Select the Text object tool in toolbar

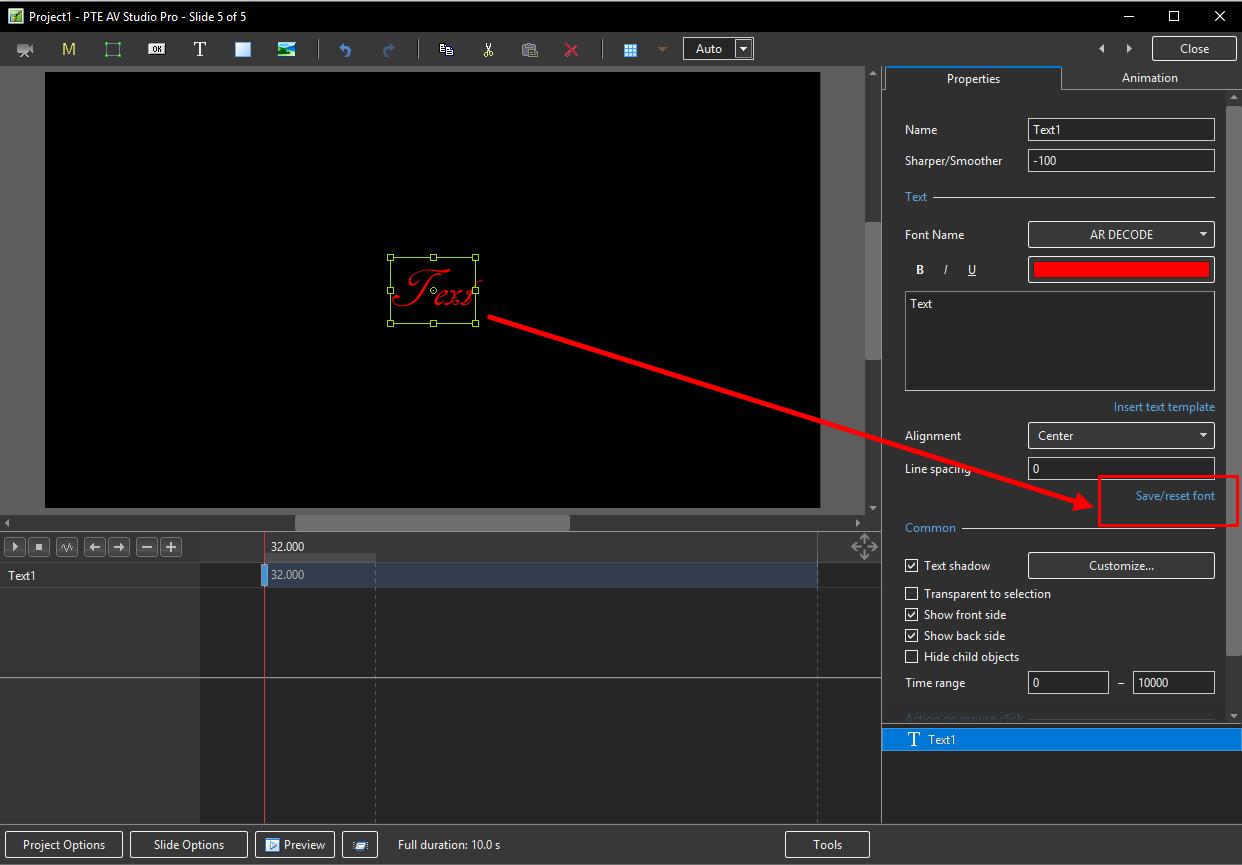click(x=200, y=49)
